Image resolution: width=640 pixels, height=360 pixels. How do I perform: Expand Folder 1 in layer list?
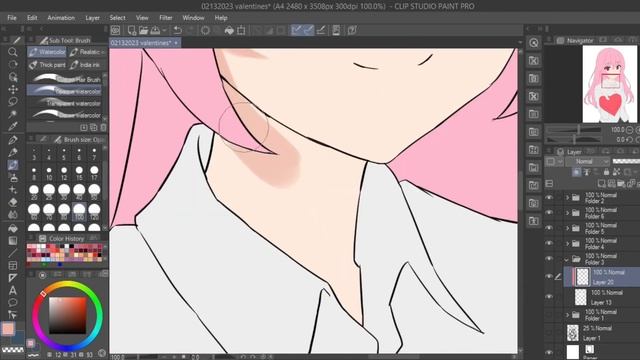(x=567, y=315)
